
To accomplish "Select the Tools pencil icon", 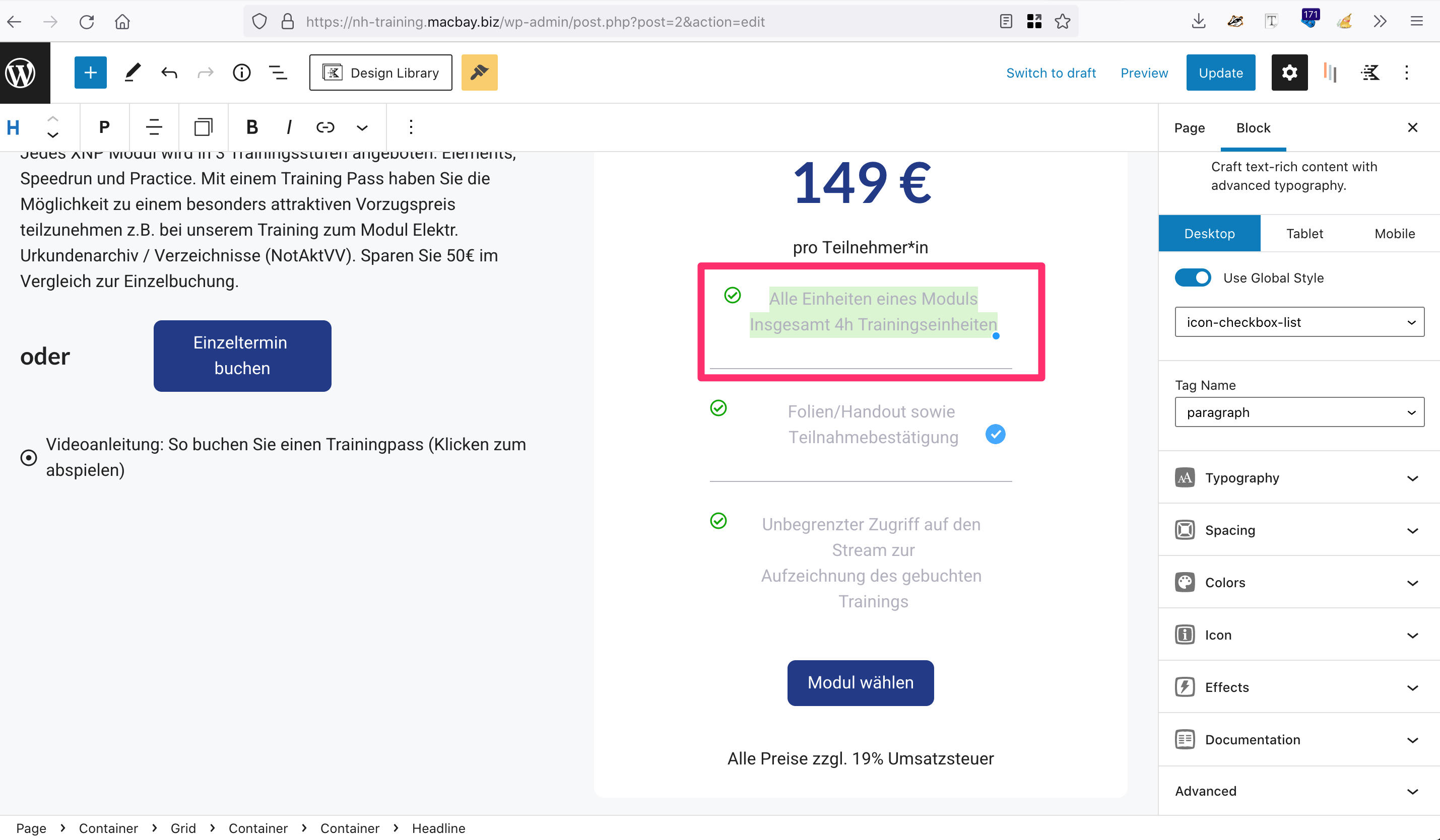I will click(x=133, y=73).
